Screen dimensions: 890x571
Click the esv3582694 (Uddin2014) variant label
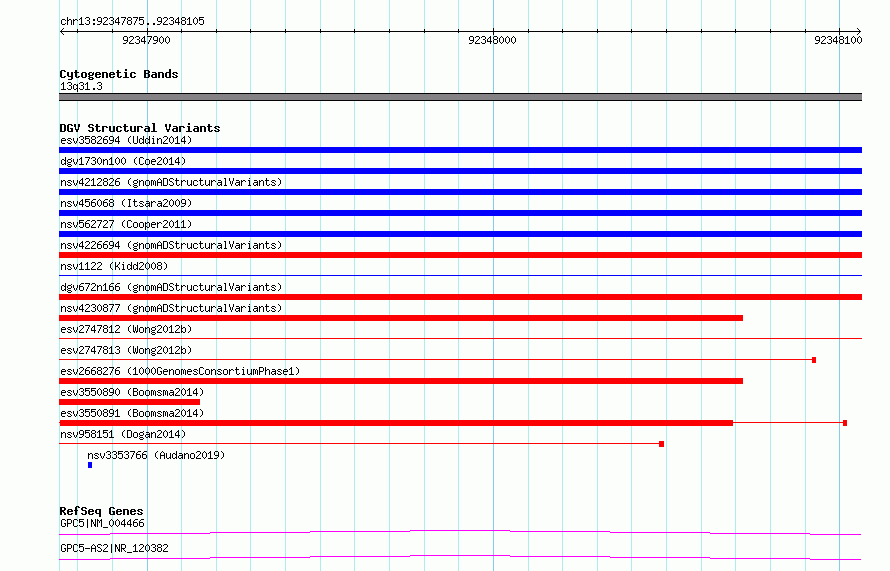[126, 140]
